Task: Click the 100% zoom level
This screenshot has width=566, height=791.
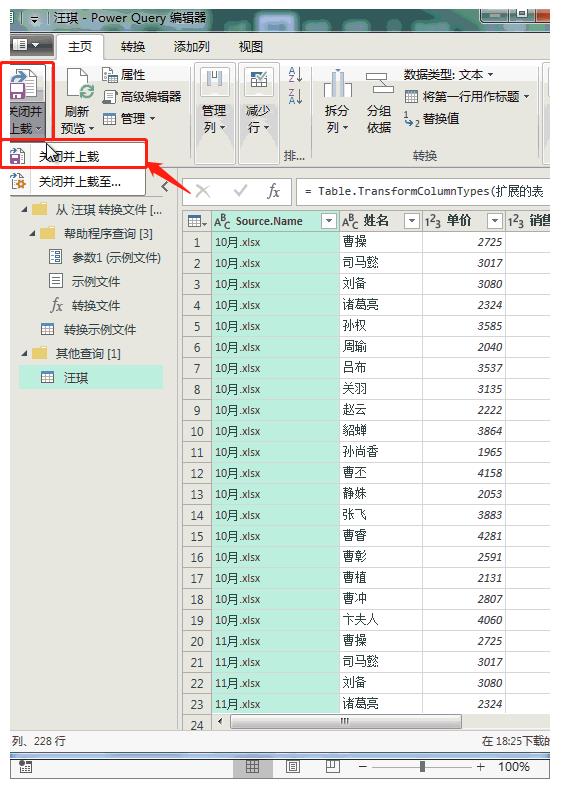Action: click(514, 767)
